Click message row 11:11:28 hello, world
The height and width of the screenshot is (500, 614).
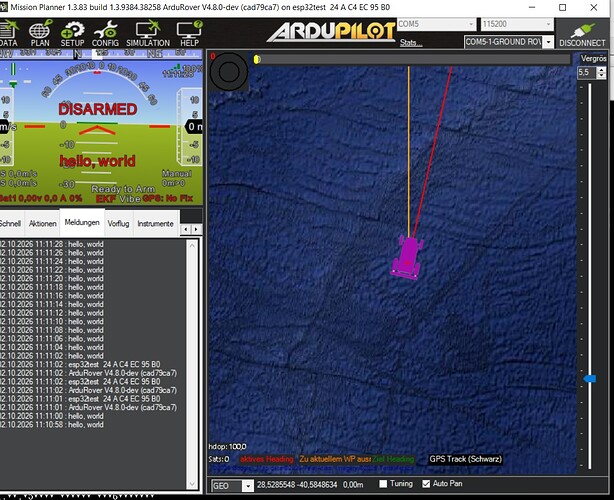coord(52,244)
